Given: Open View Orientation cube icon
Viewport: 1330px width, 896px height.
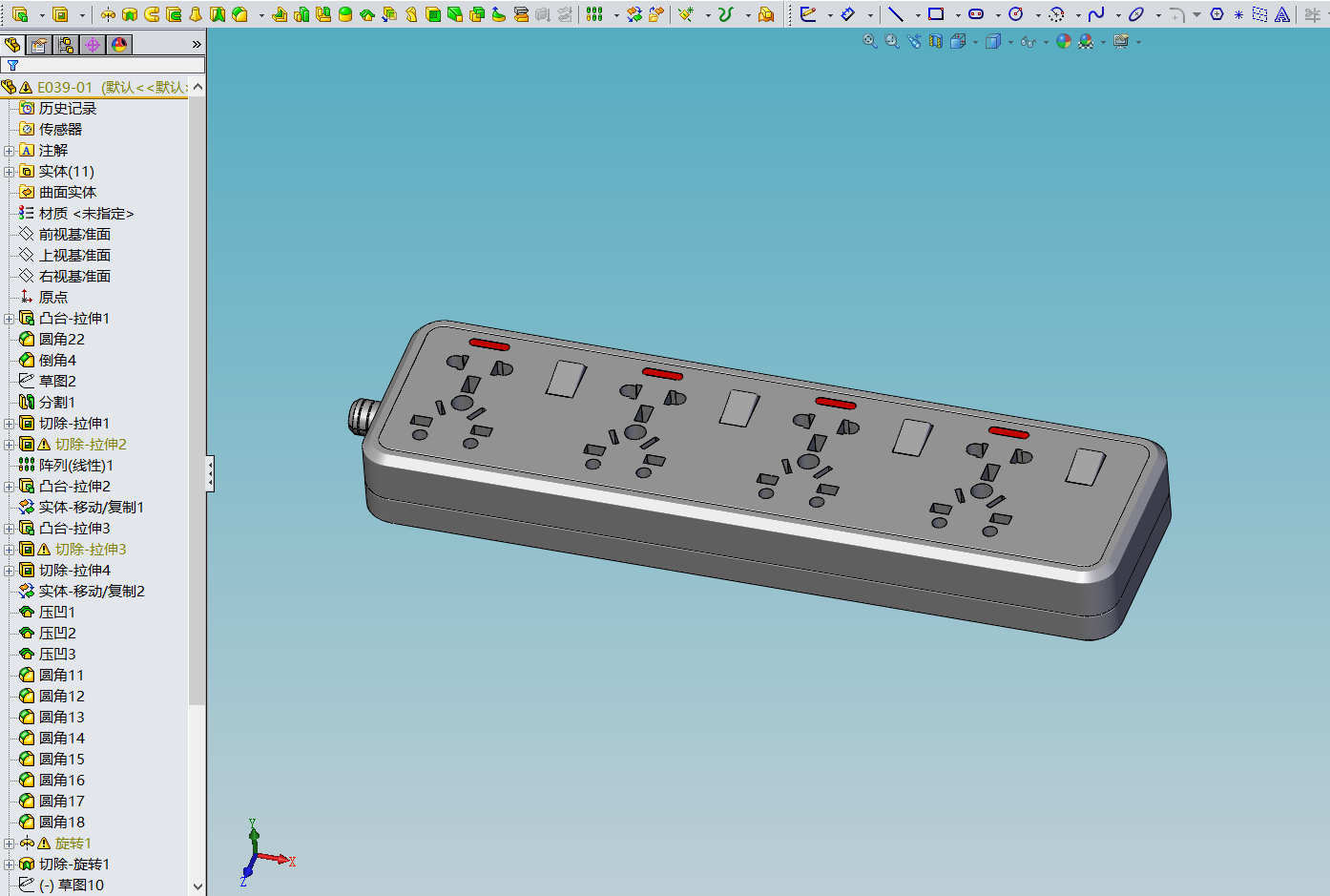Looking at the screenshot, I should coord(958,41).
